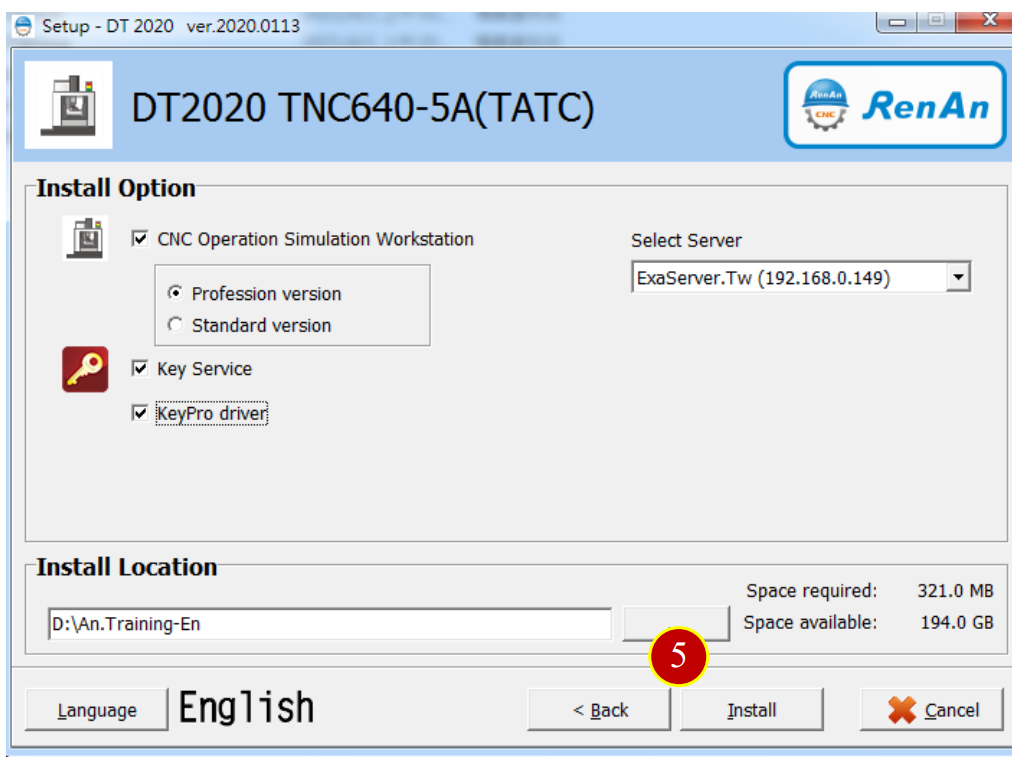Click the small CNC workstation icon under Install Option
This screenshot has height=760, width=1012.
click(x=85, y=238)
